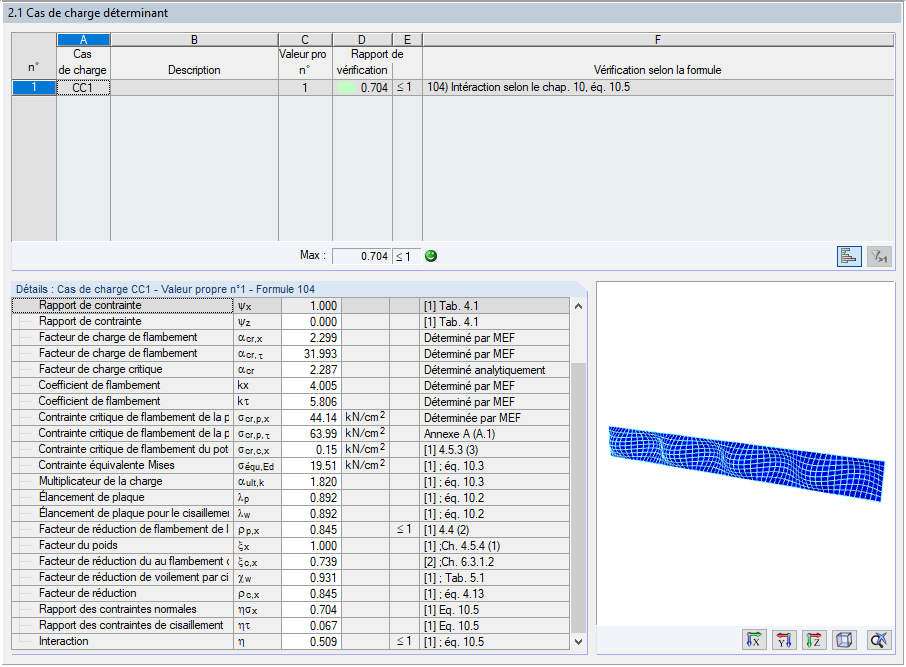Click 'Vérification selon la formule' column header
This screenshot has height=667, width=906.
pyautogui.click(x=658, y=70)
